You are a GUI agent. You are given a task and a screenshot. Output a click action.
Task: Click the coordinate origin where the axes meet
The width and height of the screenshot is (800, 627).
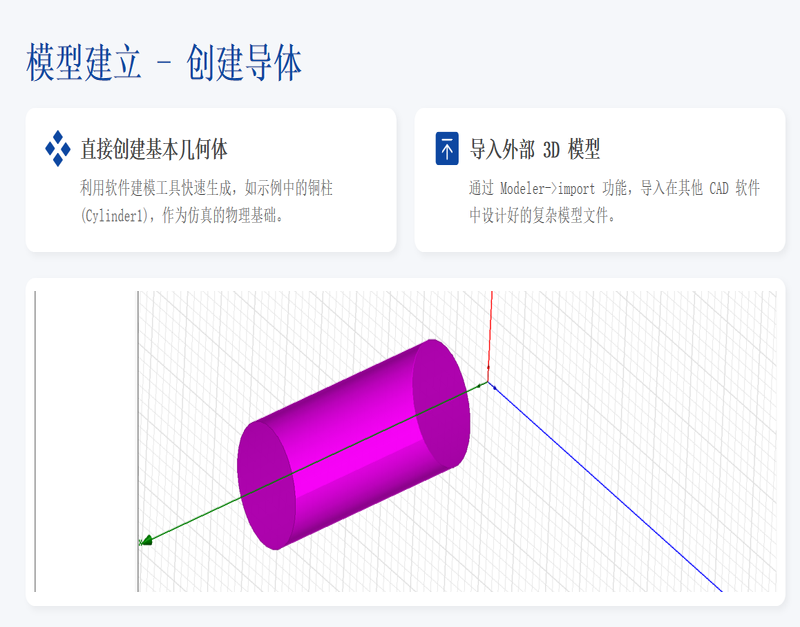click(489, 383)
